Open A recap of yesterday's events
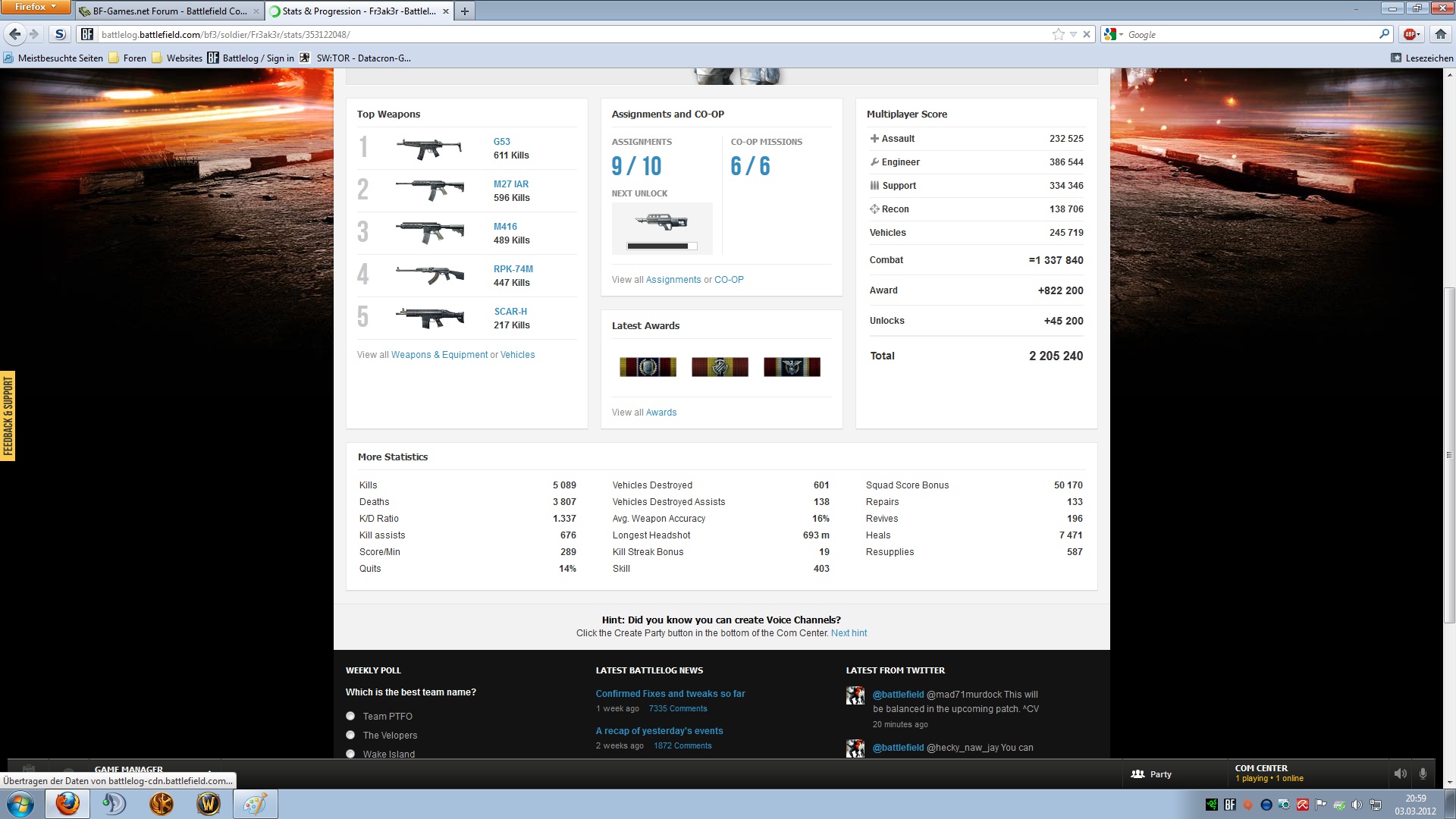 (659, 731)
